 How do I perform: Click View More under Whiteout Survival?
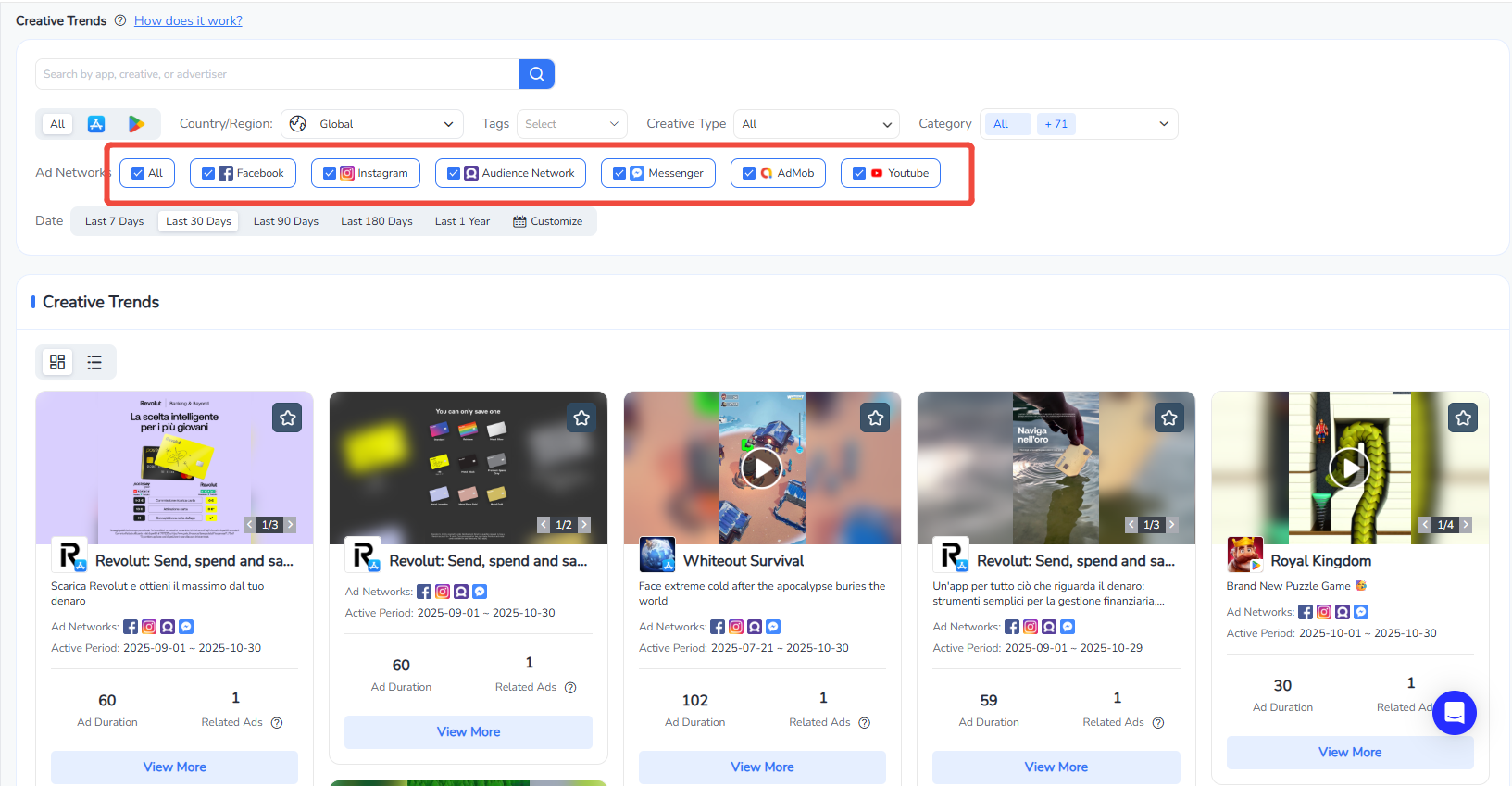coord(762,767)
